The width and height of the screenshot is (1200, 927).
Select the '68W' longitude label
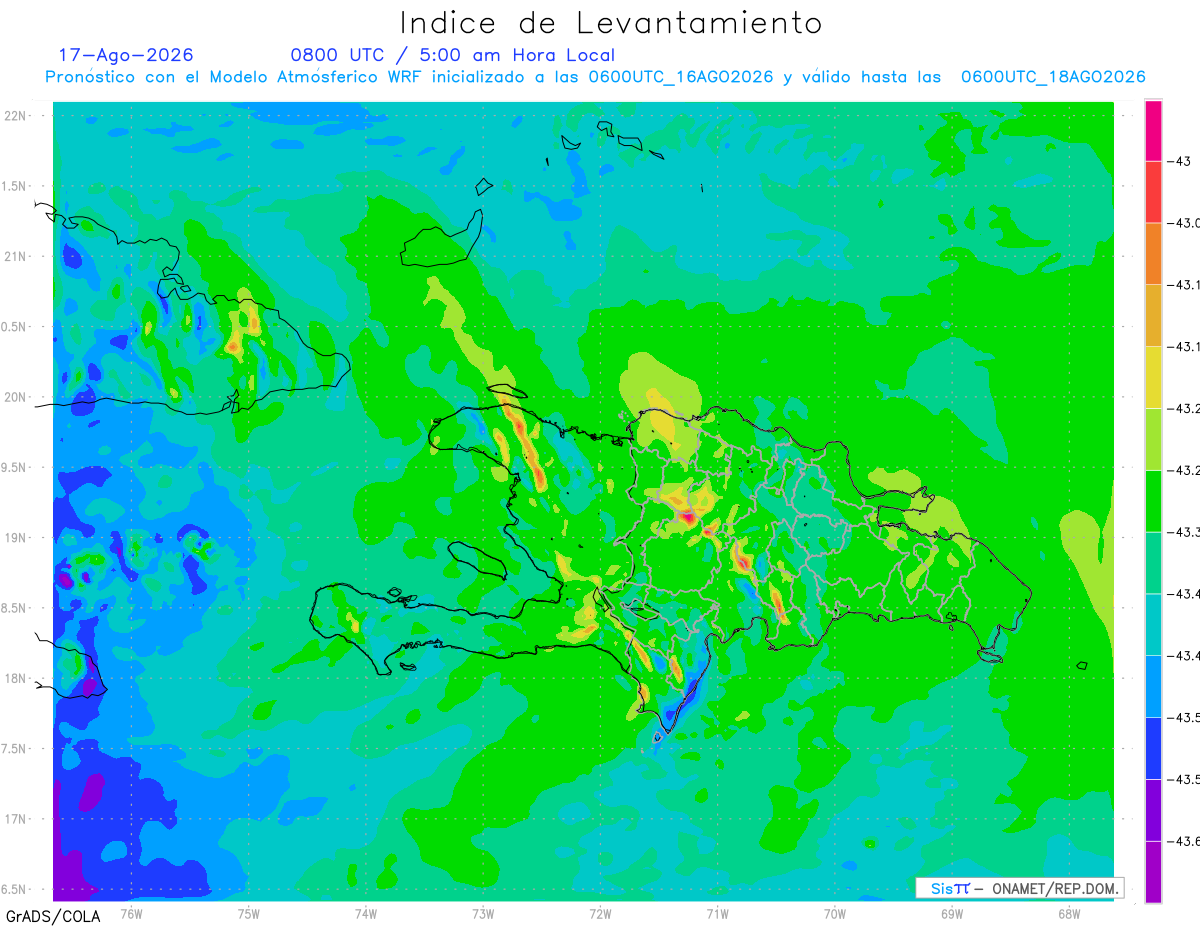point(1068,913)
